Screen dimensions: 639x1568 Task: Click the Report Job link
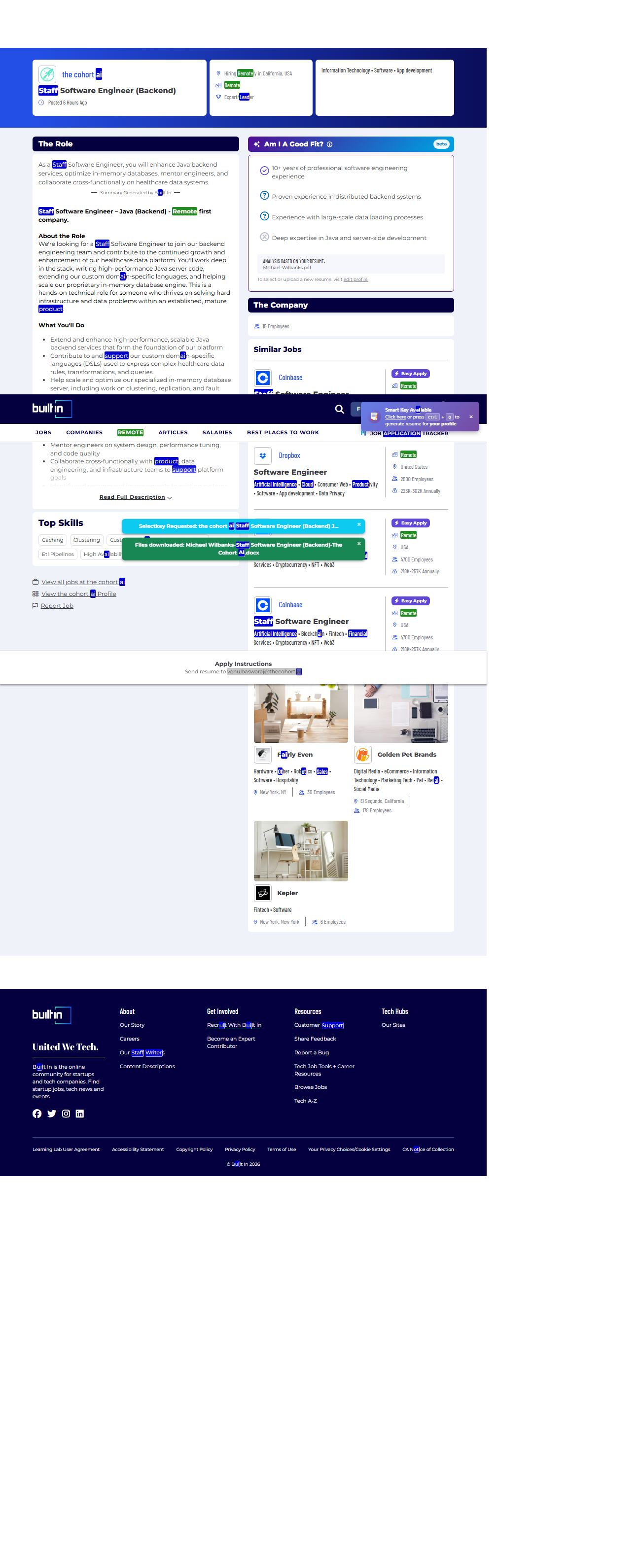click(57, 606)
